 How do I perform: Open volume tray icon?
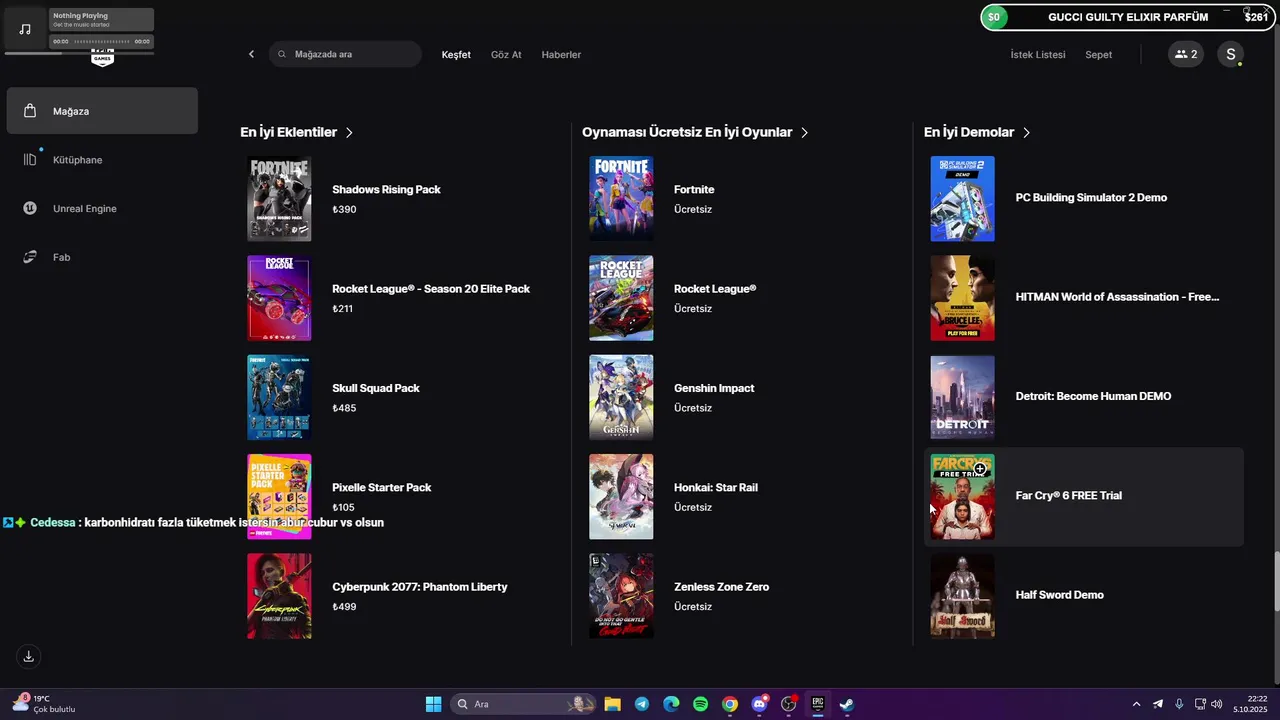coord(1217,704)
